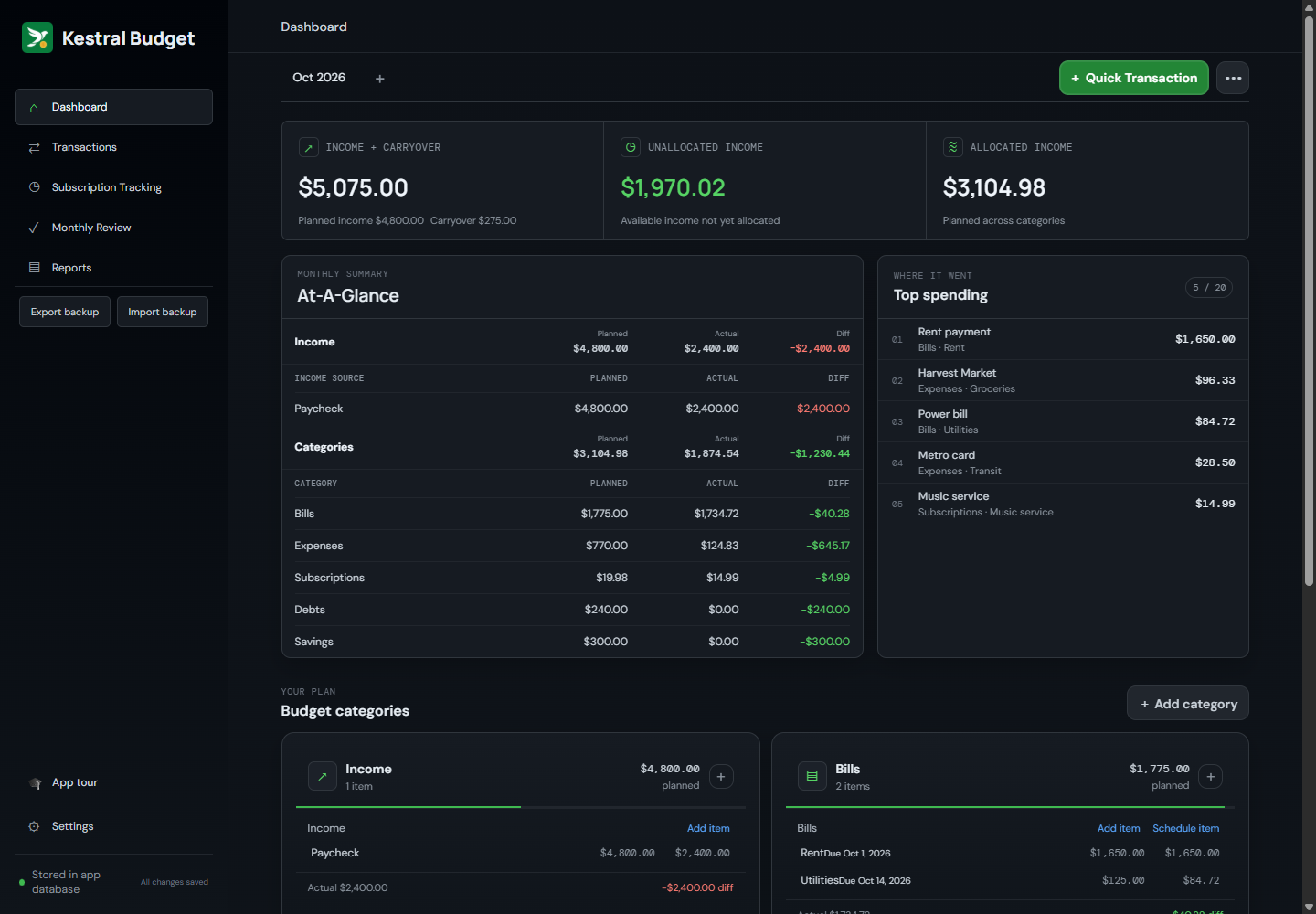1316x914 pixels.
Task: Go to Subscription Tracking page
Action: point(113,187)
